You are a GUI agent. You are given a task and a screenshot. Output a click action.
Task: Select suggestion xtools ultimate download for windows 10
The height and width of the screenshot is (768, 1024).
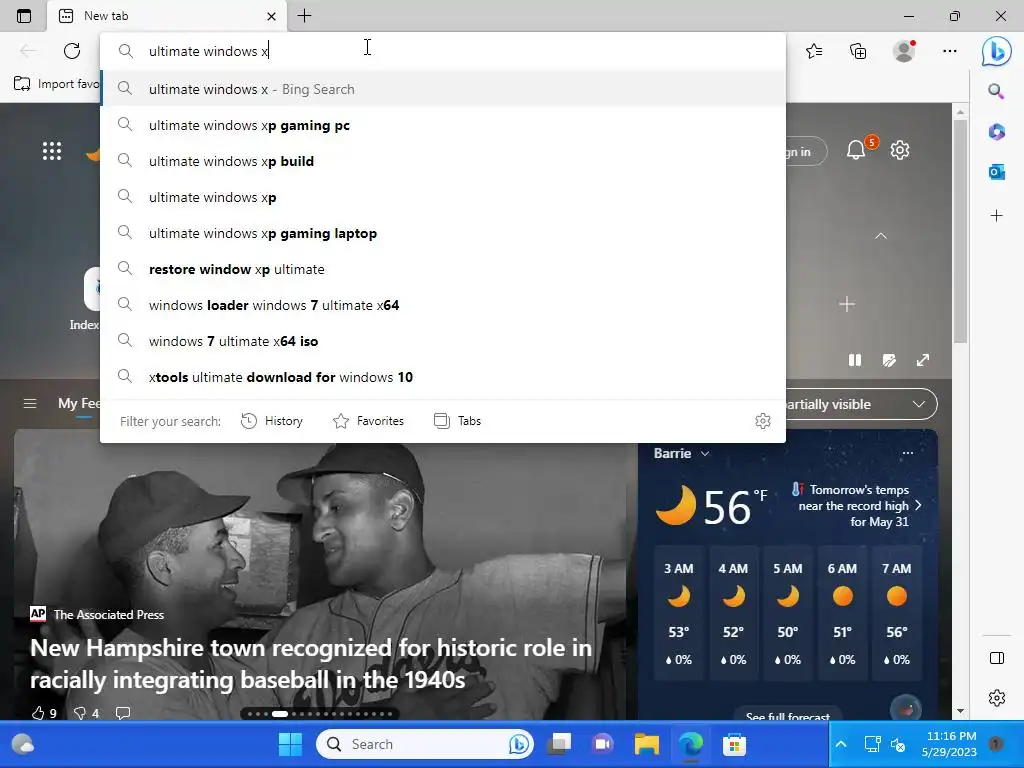pyautogui.click(x=443, y=377)
